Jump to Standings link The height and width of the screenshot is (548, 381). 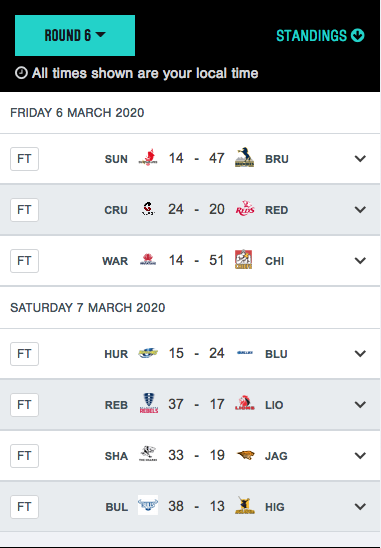[x=320, y=36]
